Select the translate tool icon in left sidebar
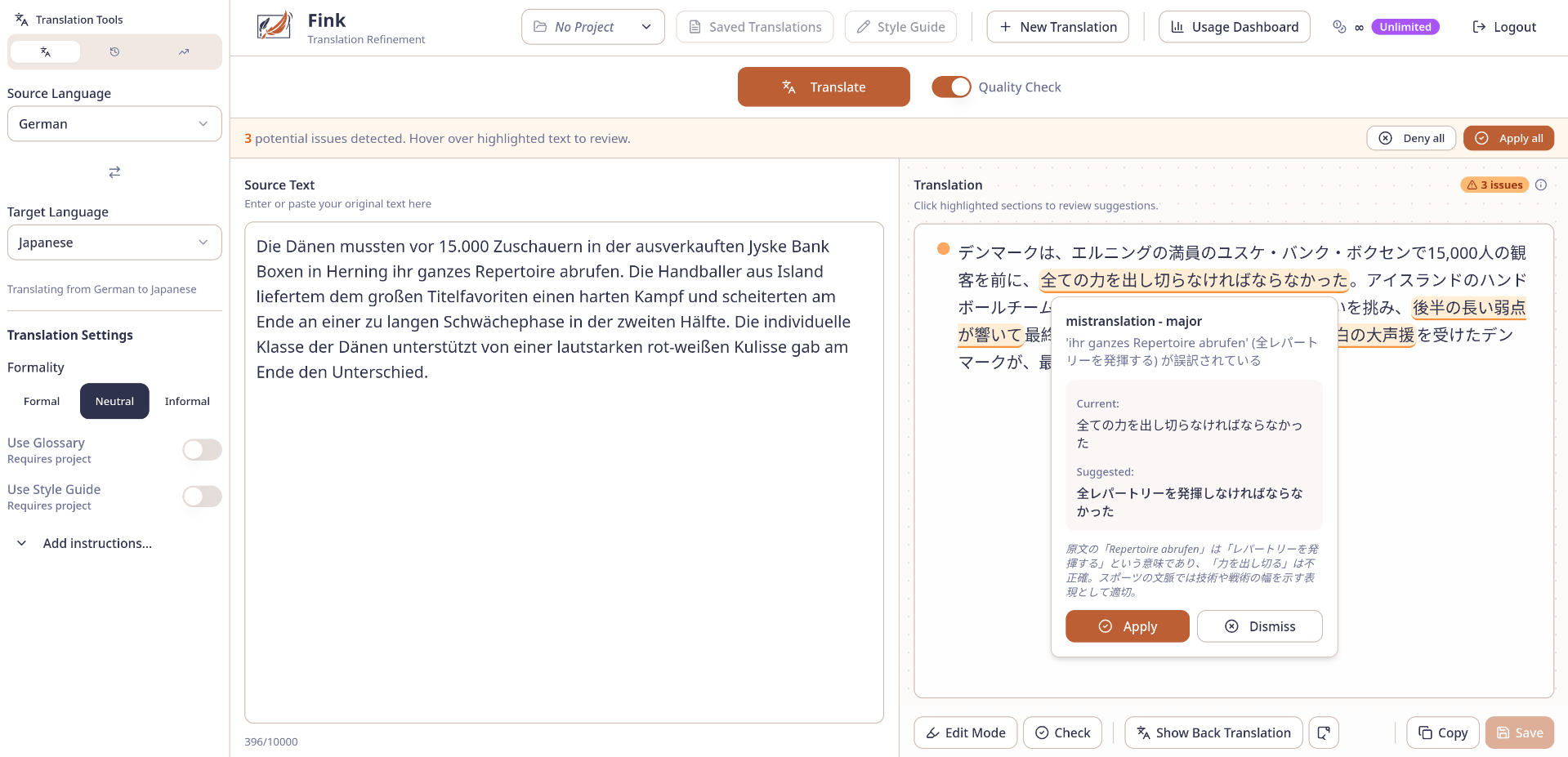The height and width of the screenshot is (757, 1568). (46, 51)
